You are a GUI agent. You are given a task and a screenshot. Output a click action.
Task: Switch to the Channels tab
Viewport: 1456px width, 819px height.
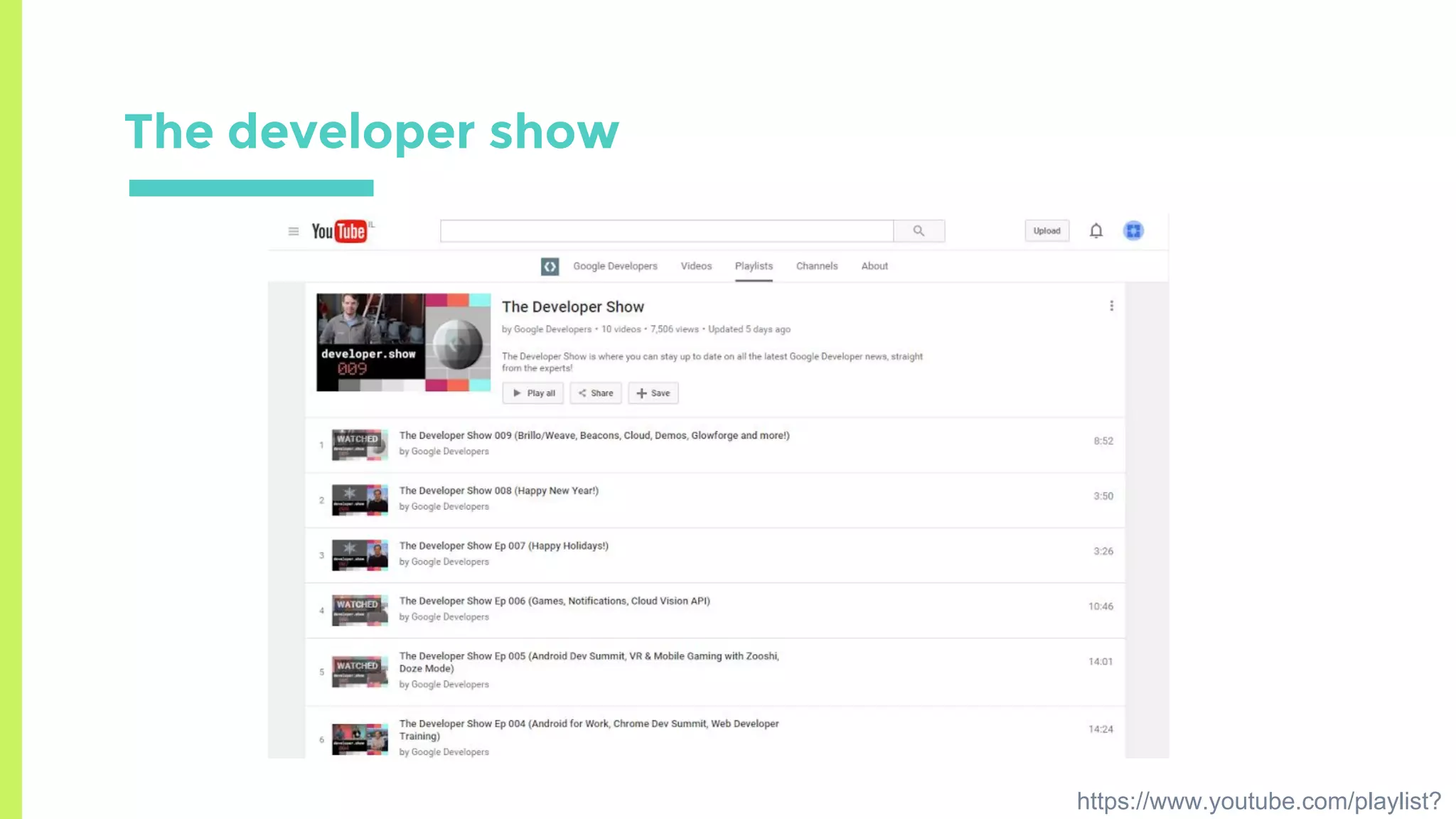click(x=817, y=266)
